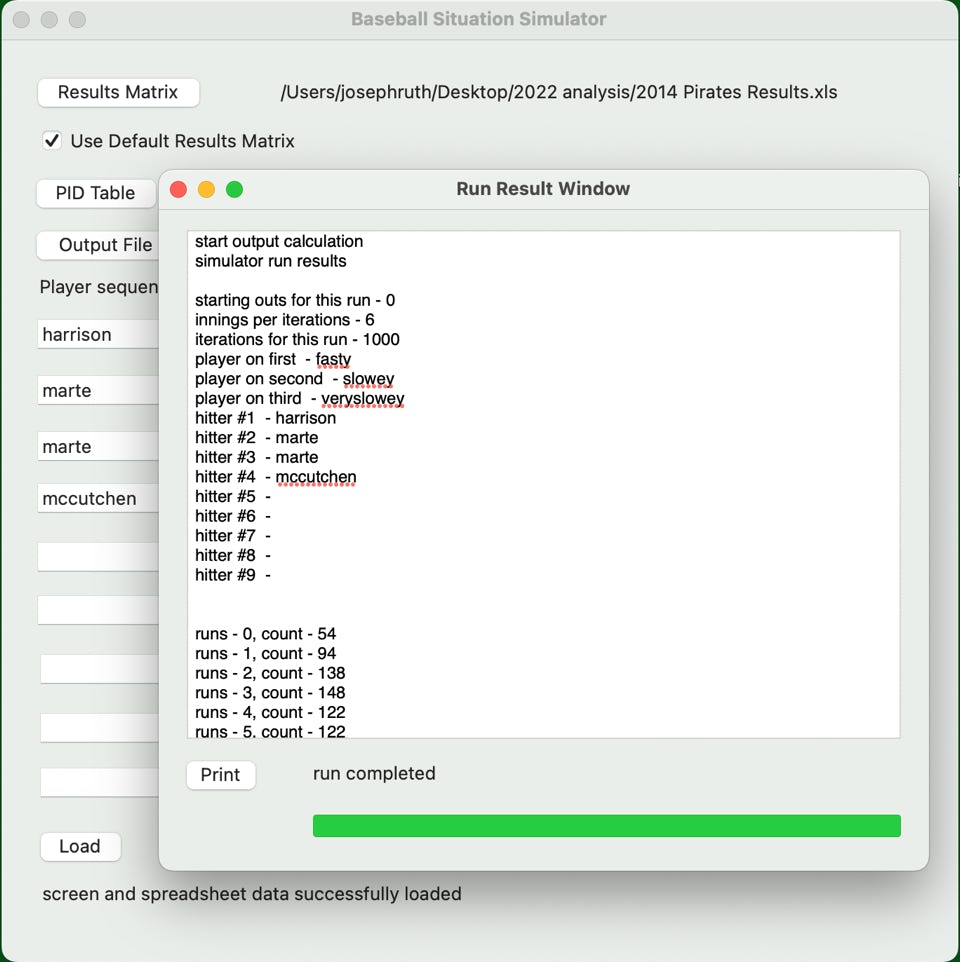Viewport: 960px width, 962px height.
Task: Click misspelled word 'veryslowey'
Action: (x=363, y=399)
